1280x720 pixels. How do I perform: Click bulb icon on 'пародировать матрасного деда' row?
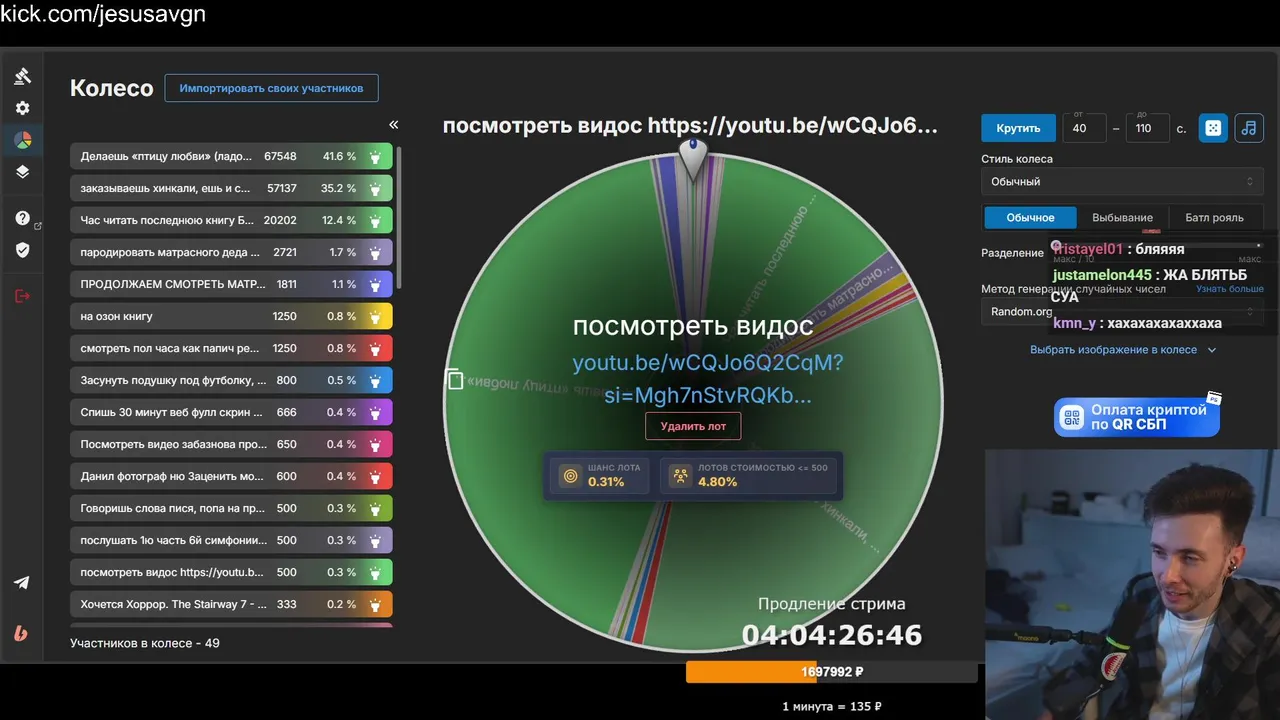tap(376, 253)
